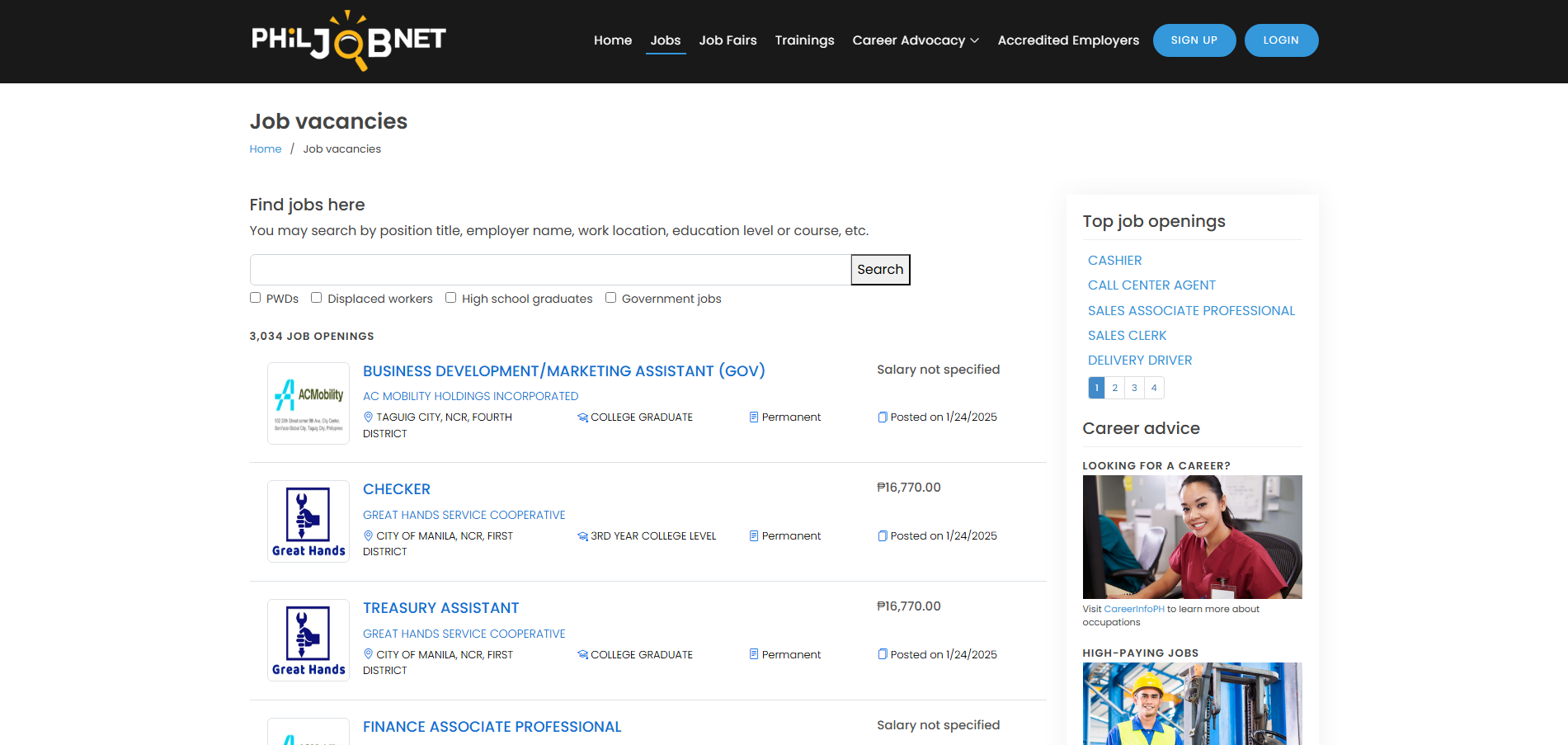The width and height of the screenshot is (1568, 745).
Task: Open Great Hands logo beside TREASURY ASSISTANT
Action: (308, 640)
